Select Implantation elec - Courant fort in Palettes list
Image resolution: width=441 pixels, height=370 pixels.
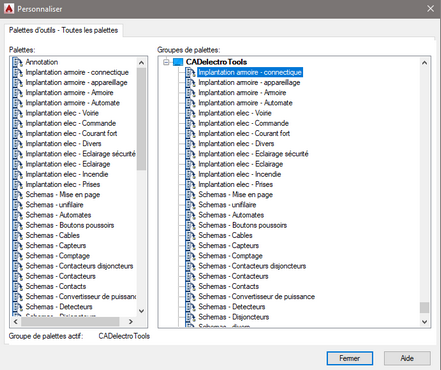[71, 133]
